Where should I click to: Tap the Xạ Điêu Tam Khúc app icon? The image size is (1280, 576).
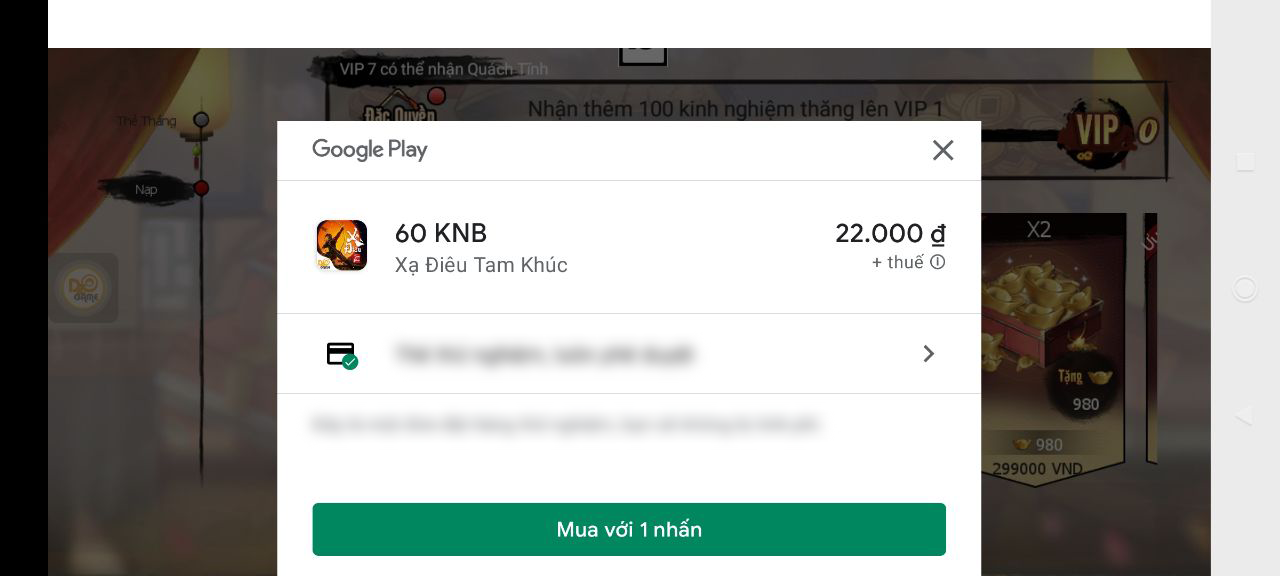point(342,246)
